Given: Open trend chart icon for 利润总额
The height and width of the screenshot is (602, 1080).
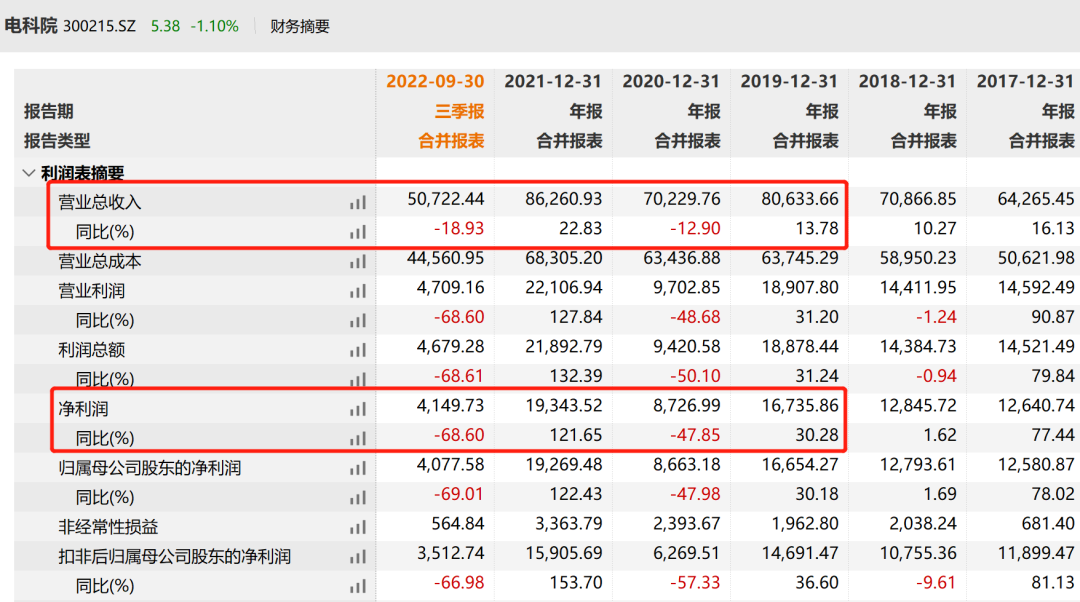Looking at the screenshot, I should point(358,351).
